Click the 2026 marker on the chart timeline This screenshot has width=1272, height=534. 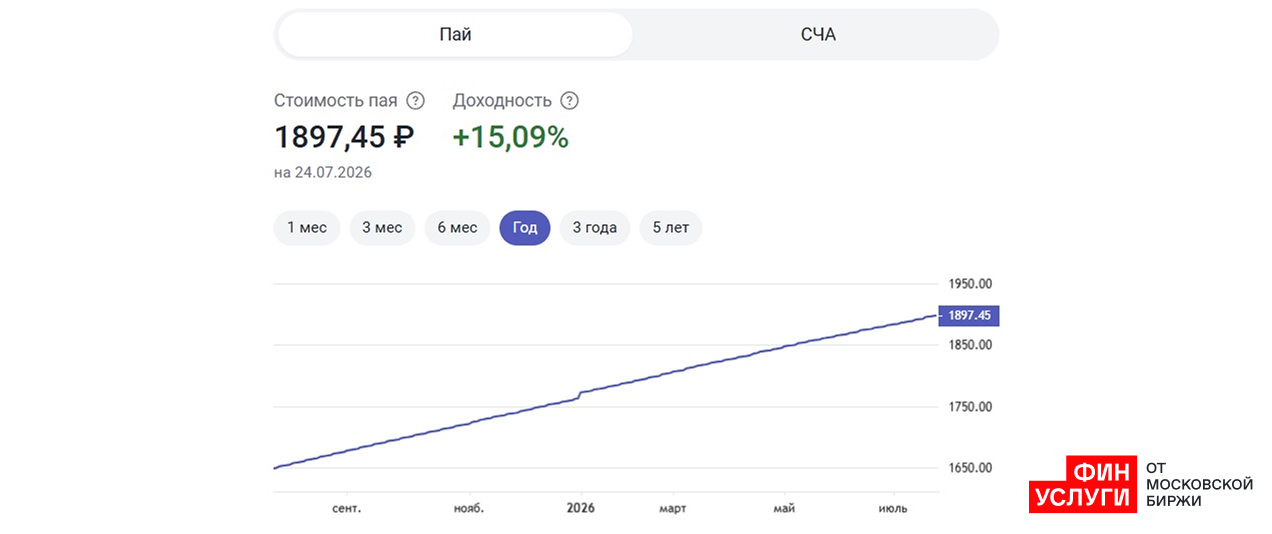(x=580, y=508)
